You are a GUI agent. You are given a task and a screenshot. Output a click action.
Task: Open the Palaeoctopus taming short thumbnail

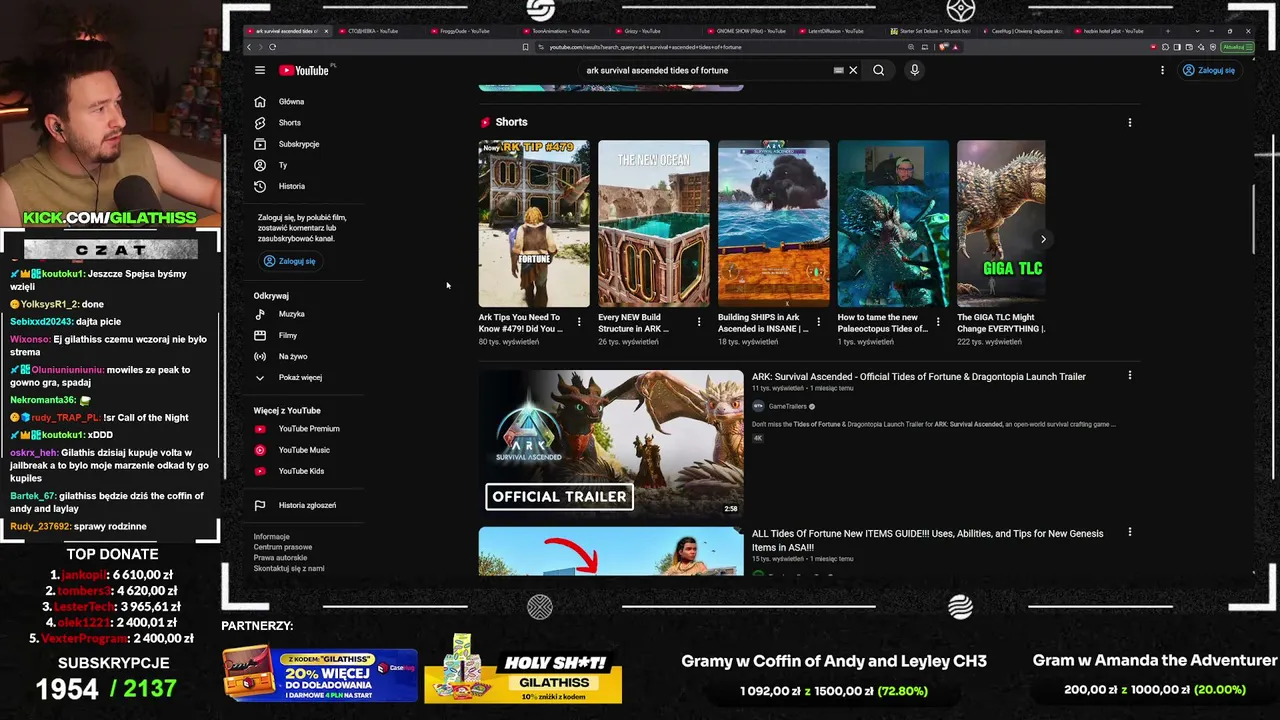tap(893, 223)
